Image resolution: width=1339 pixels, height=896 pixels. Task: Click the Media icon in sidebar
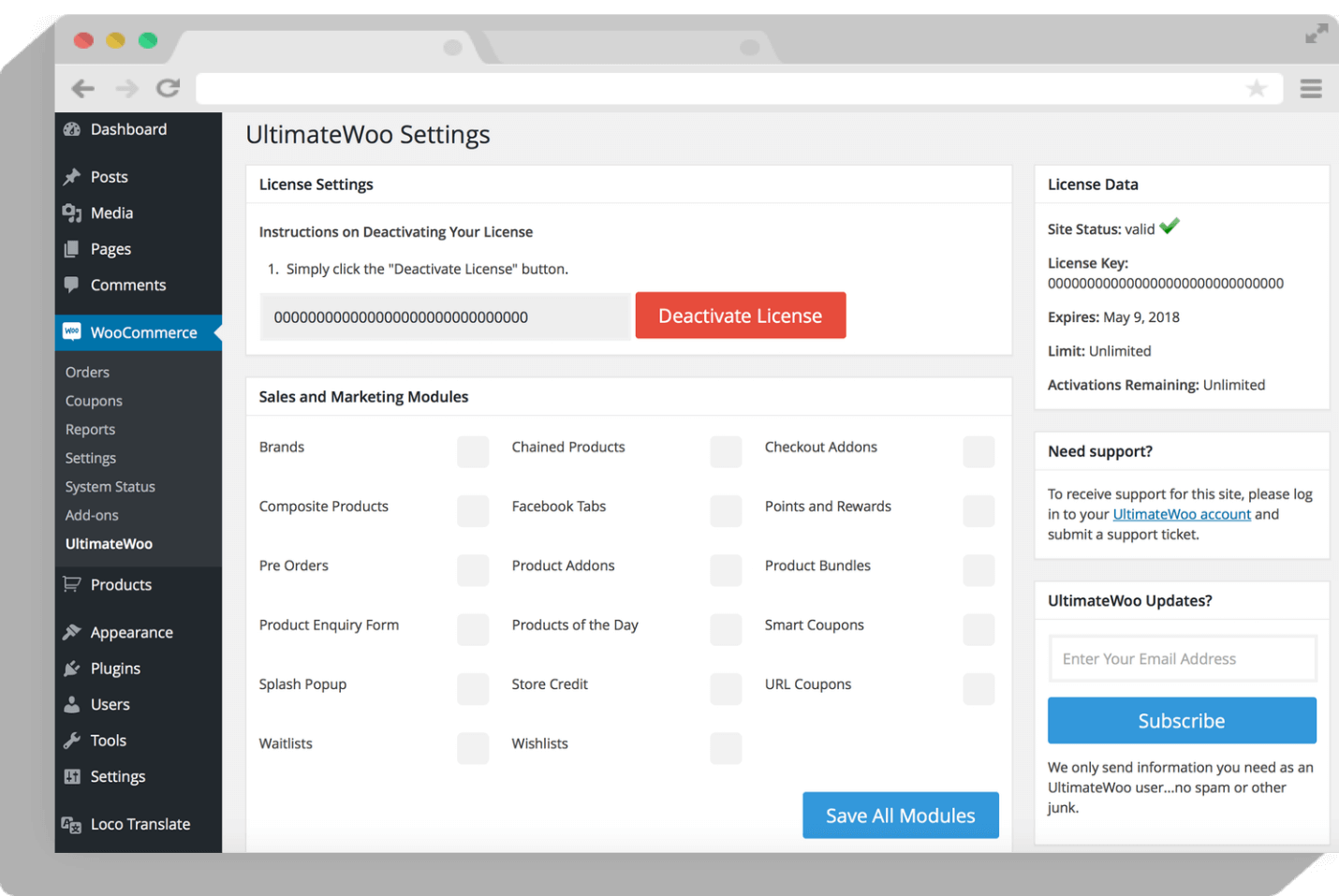[x=72, y=213]
